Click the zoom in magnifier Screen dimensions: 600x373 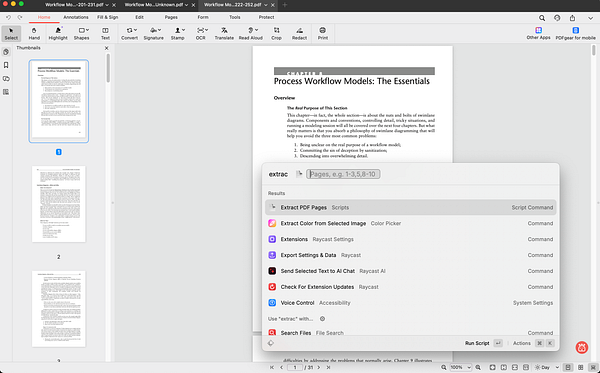click(x=478, y=367)
